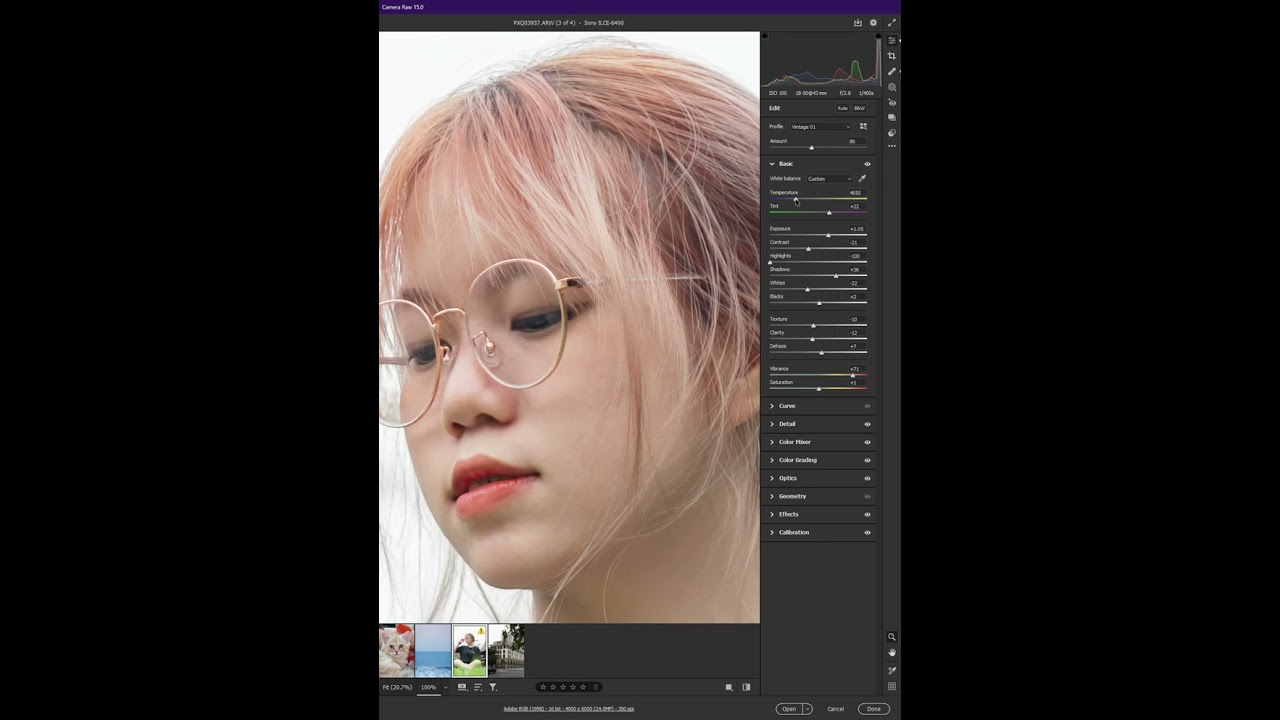The height and width of the screenshot is (720, 1280).
Task: Click the Exposure value field +1.05
Action: click(x=857, y=229)
